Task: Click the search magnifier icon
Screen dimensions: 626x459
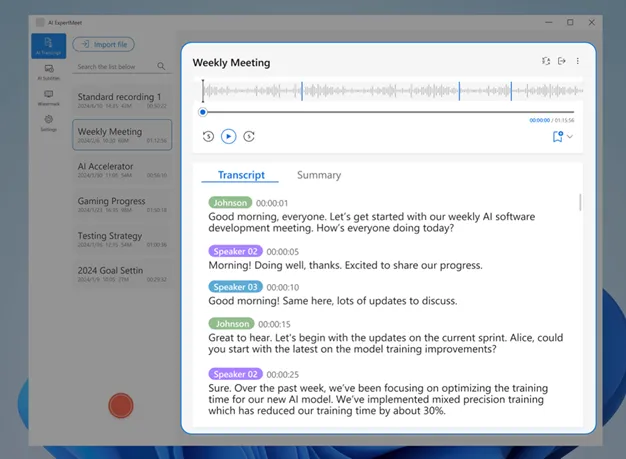Action: click(161, 66)
